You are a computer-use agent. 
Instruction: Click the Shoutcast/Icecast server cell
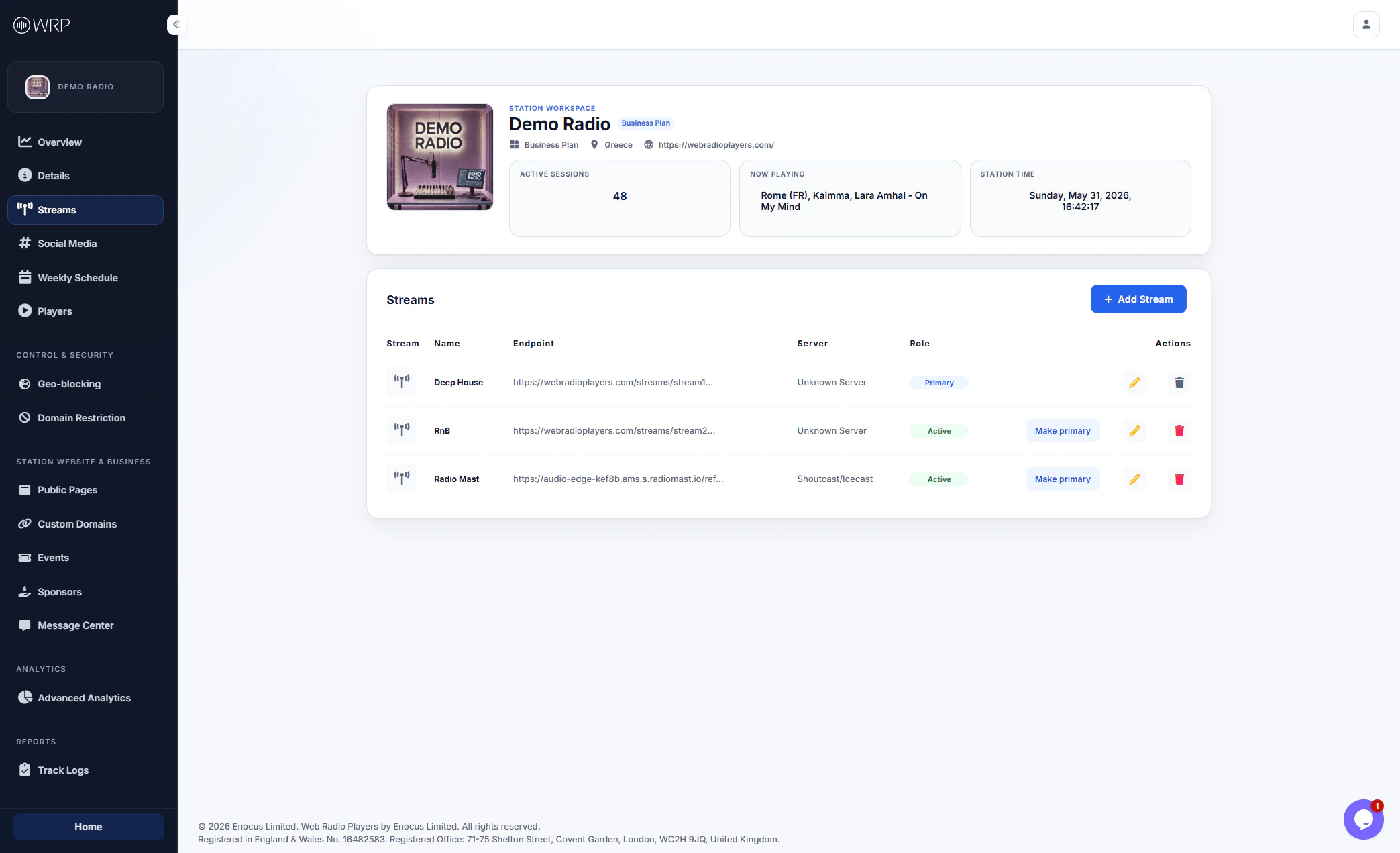click(834, 479)
